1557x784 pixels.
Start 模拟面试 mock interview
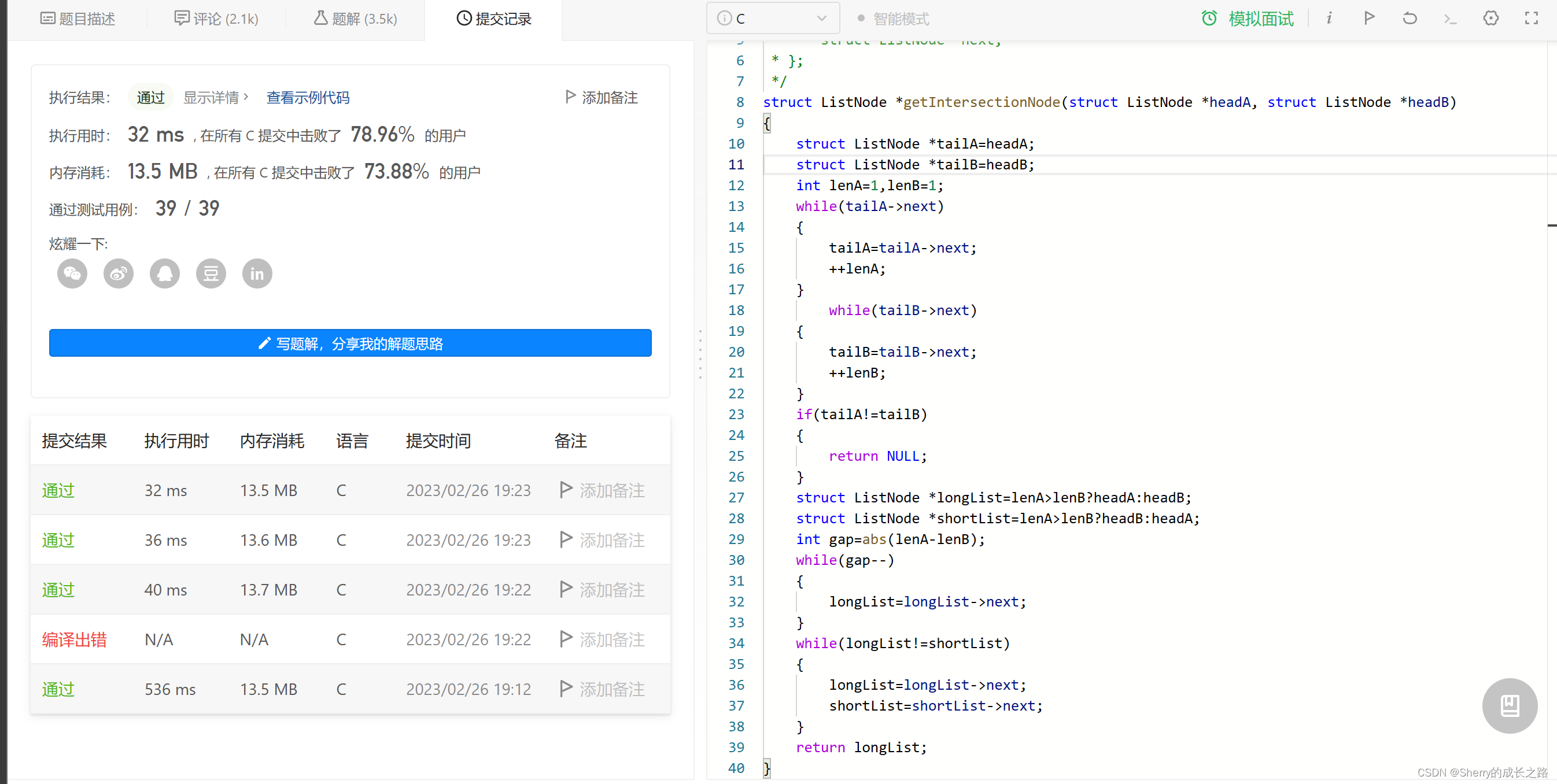coord(1261,19)
